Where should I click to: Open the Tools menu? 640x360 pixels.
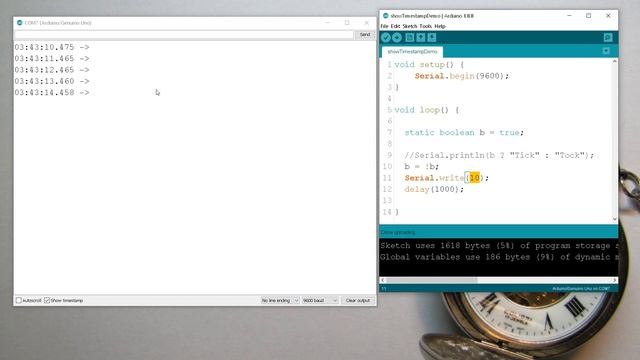click(425, 26)
